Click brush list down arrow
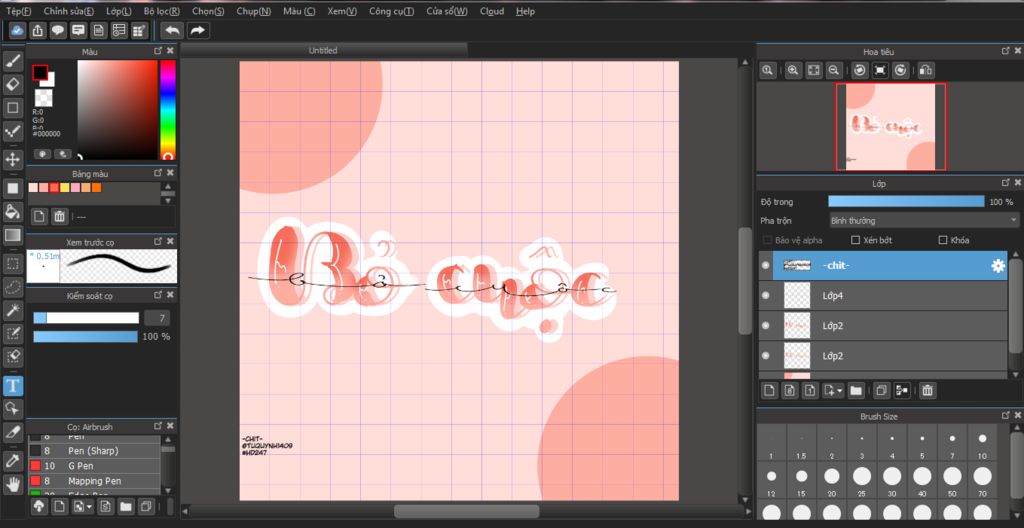1024x528 pixels. [168, 490]
